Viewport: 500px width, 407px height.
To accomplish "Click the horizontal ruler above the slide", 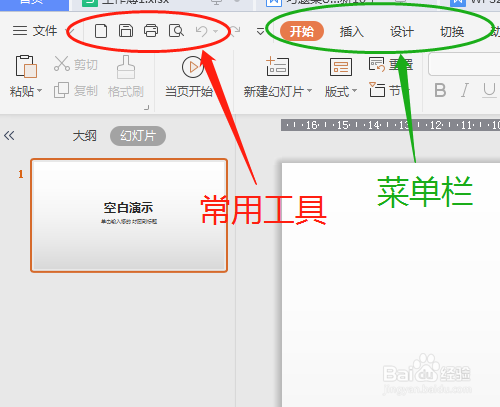I will [x=390, y=125].
